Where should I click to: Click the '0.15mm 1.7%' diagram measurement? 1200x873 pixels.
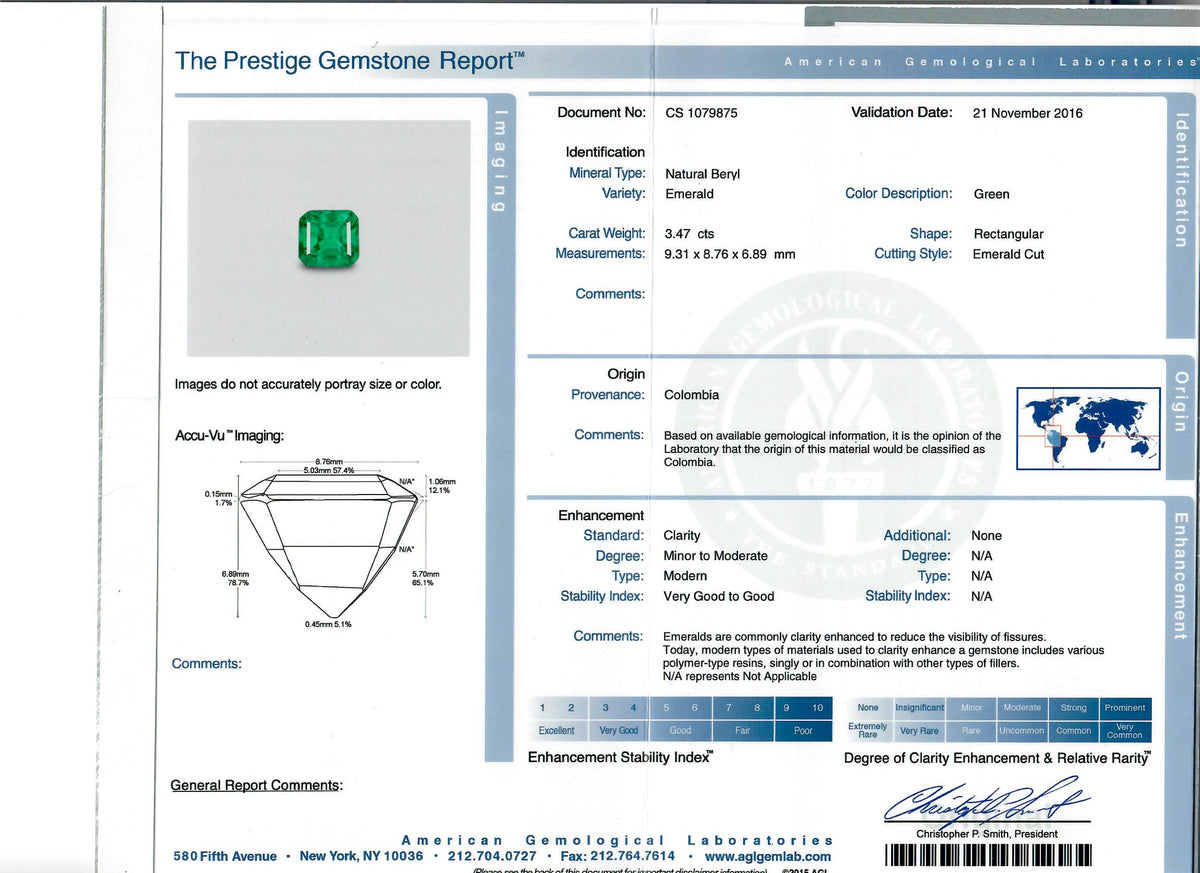(x=219, y=498)
